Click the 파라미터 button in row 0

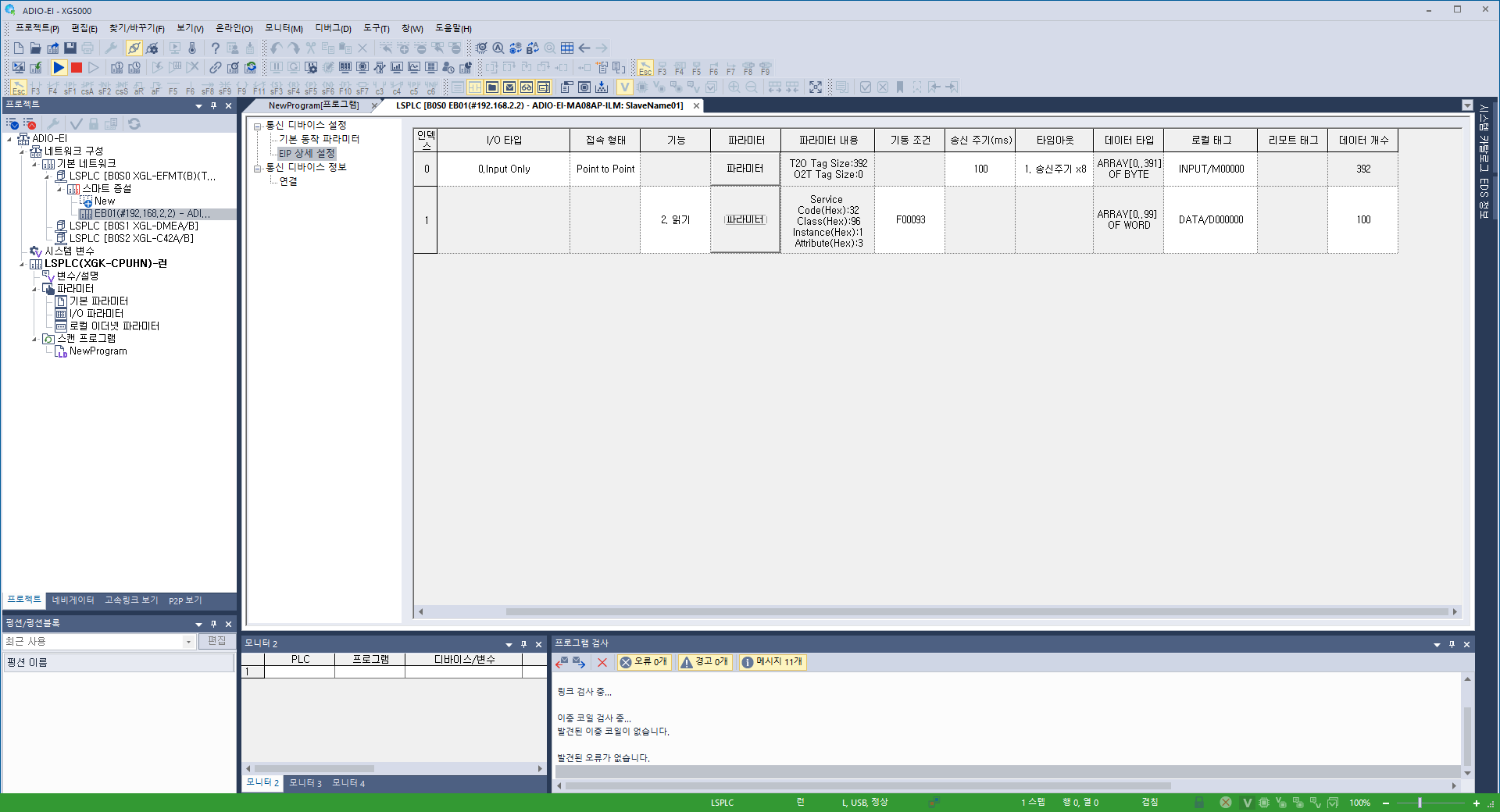click(744, 169)
